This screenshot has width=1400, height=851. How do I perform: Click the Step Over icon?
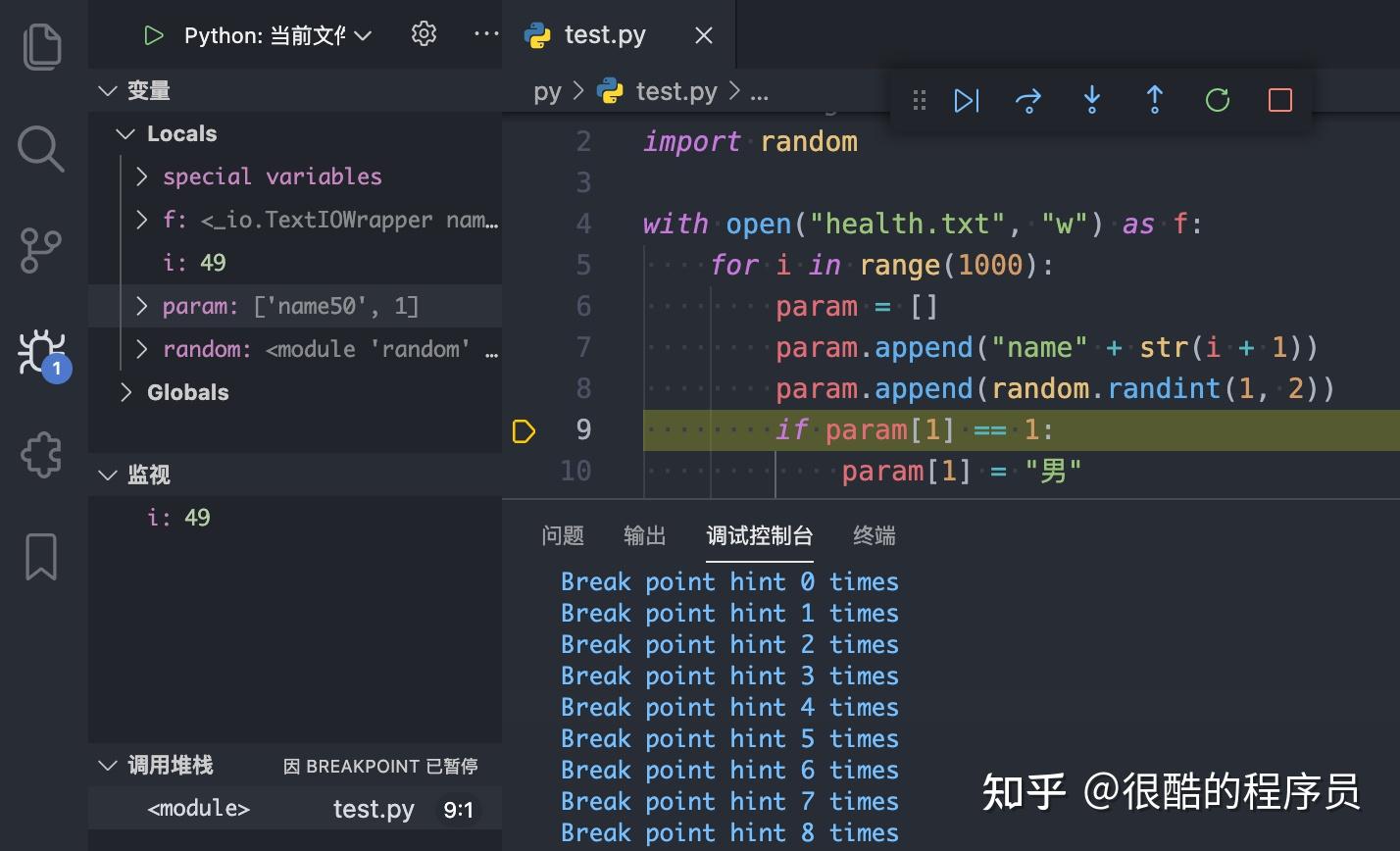[x=1028, y=100]
